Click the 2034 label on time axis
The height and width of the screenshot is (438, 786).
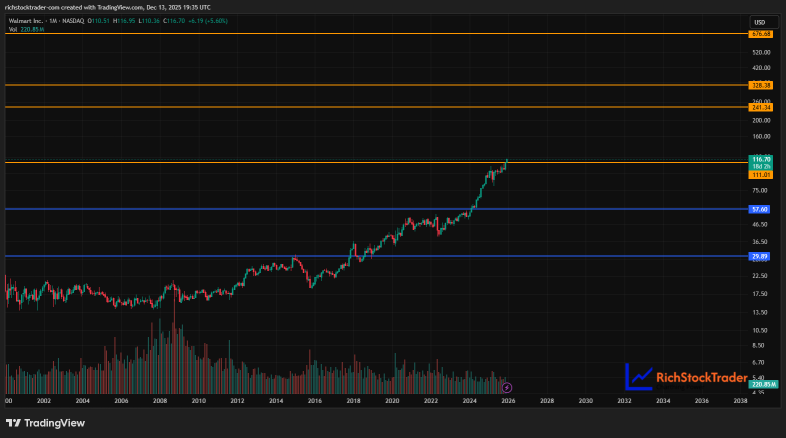663,401
